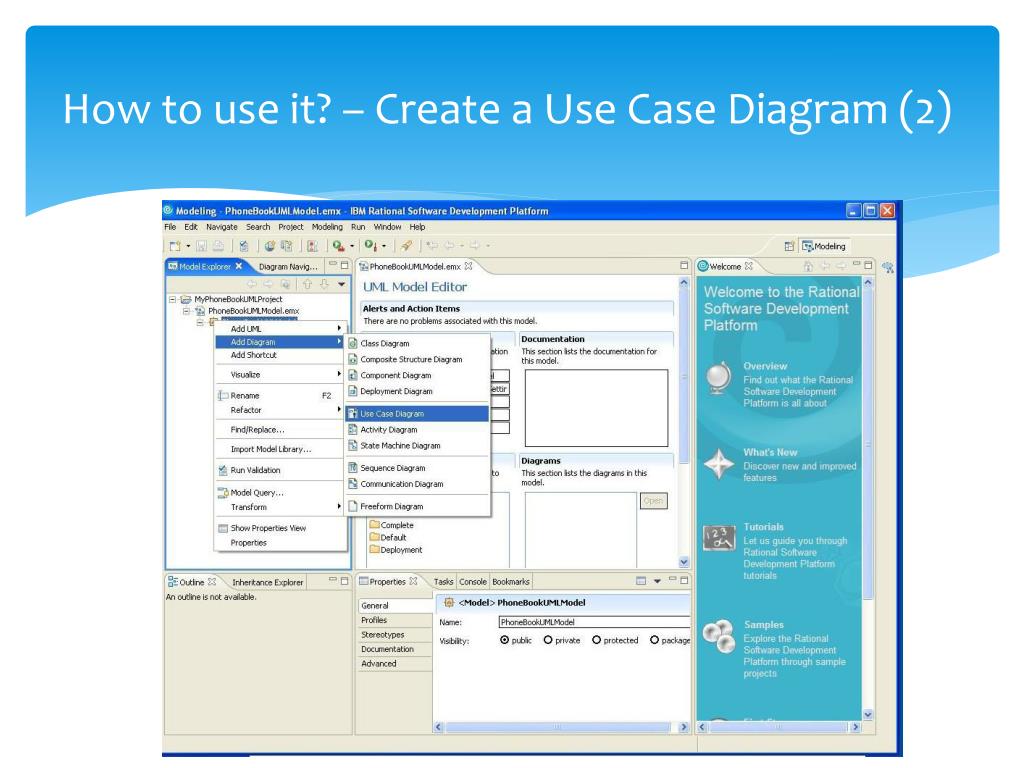Open the Debug dropdown arrow
The height and width of the screenshot is (768, 1024).
click(x=352, y=247)
